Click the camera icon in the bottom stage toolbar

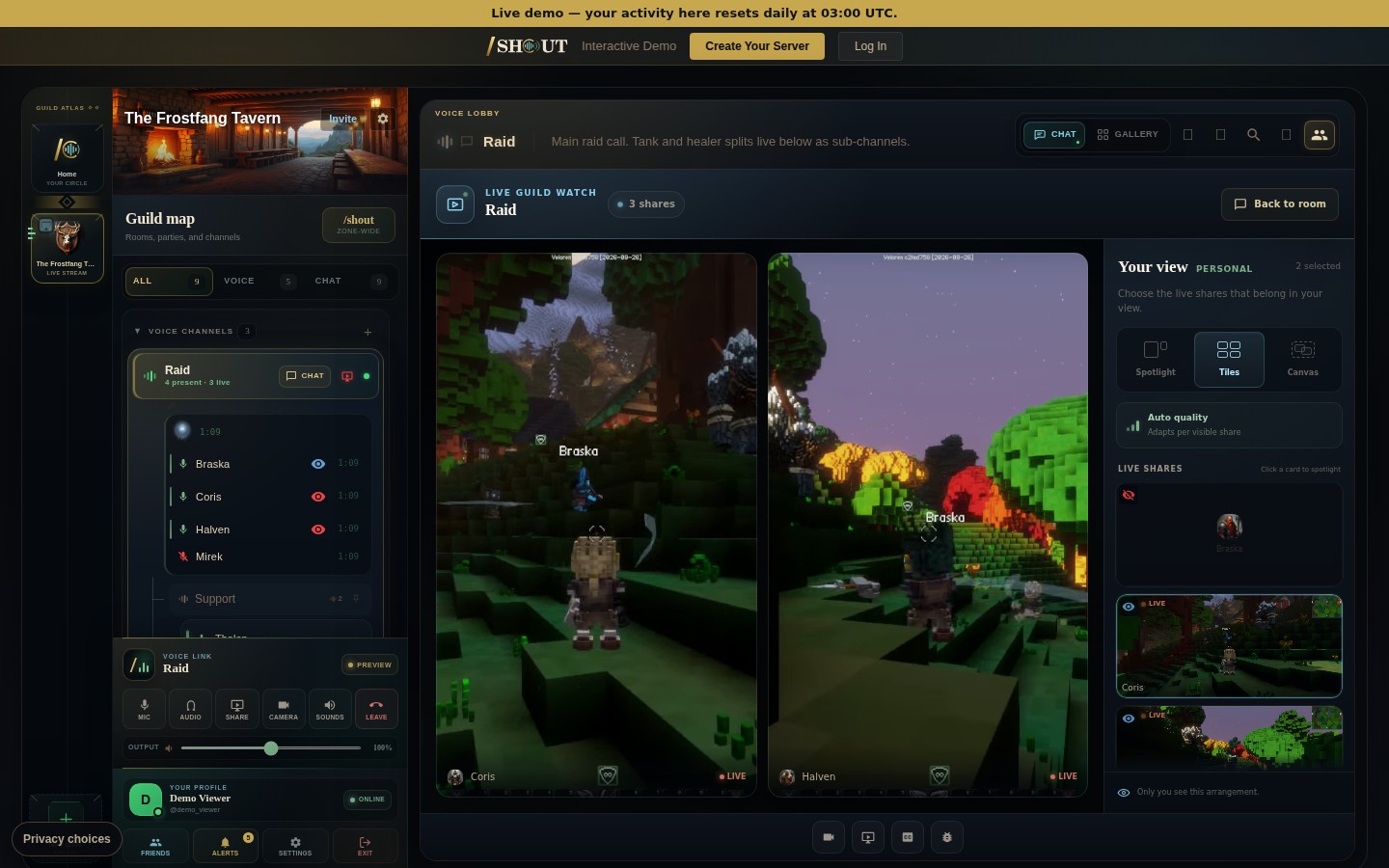coord(828,837)
